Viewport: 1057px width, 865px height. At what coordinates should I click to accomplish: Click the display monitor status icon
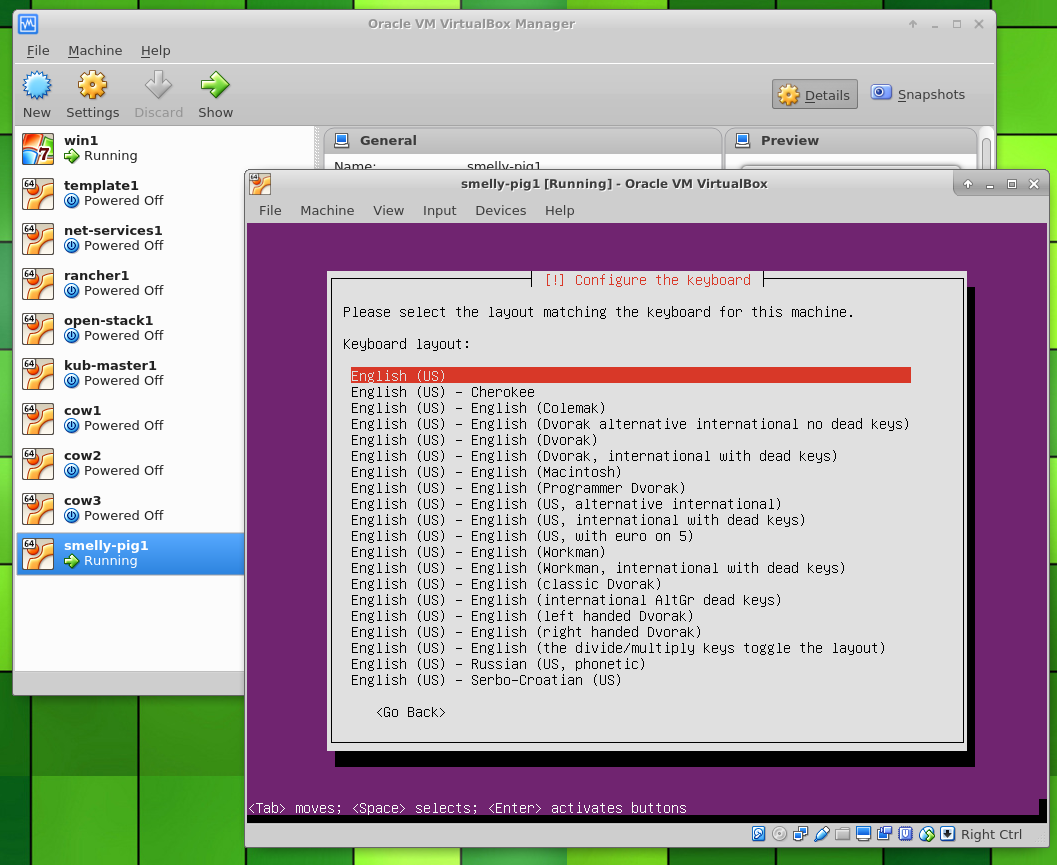point(863,834)
